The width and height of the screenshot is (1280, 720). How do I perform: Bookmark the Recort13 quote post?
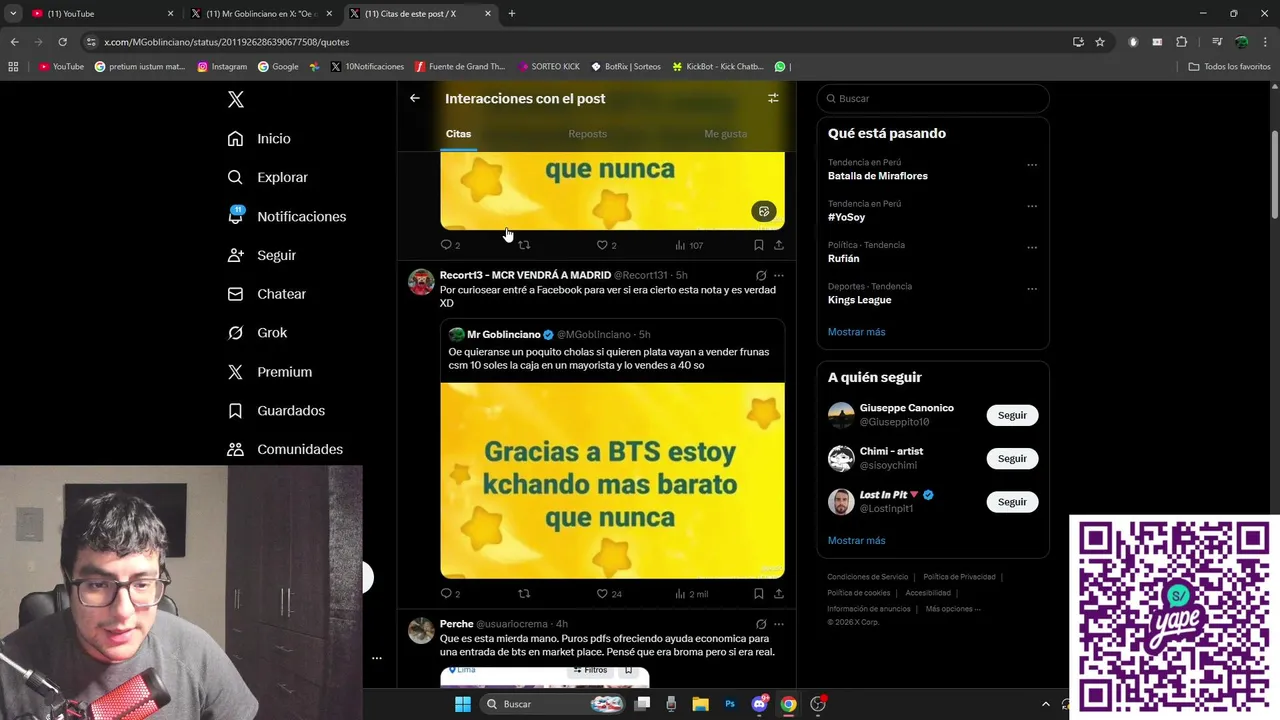759,594
